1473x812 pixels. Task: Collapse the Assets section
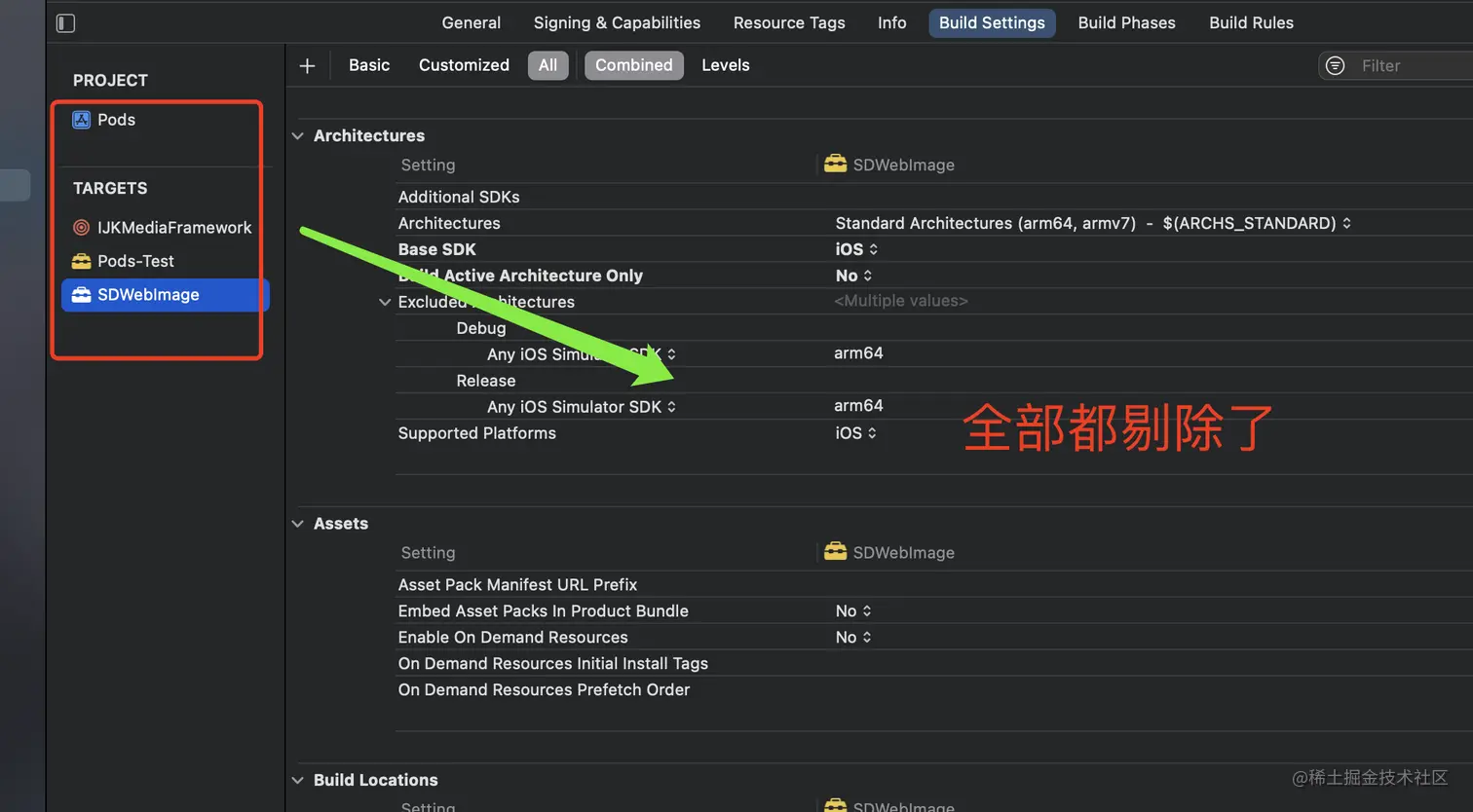pyautogui.click(x=298, y=524)
